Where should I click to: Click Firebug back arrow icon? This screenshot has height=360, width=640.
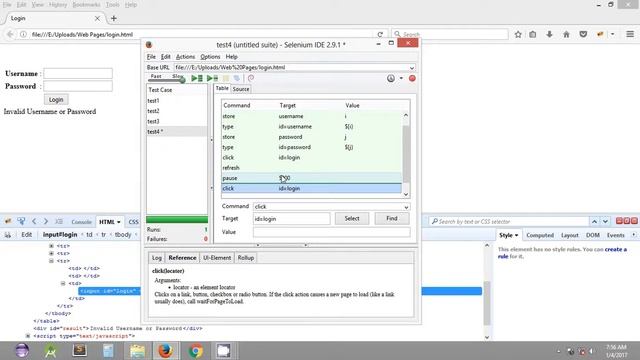click(34, 221)
